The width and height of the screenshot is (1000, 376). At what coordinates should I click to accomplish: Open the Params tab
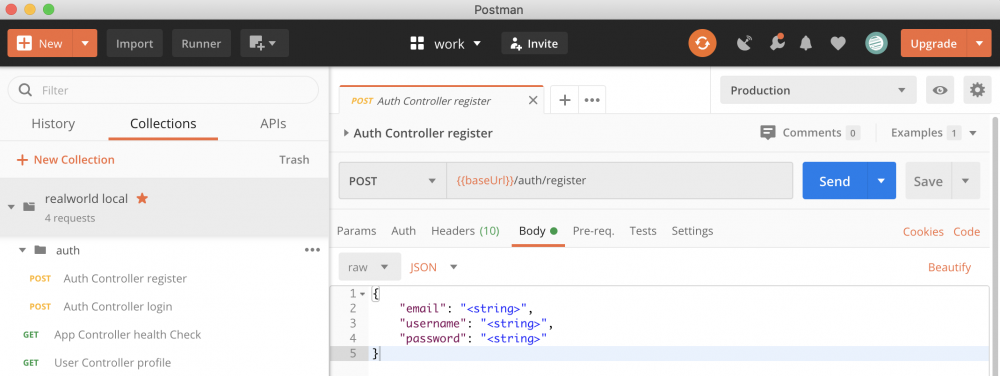357,231
